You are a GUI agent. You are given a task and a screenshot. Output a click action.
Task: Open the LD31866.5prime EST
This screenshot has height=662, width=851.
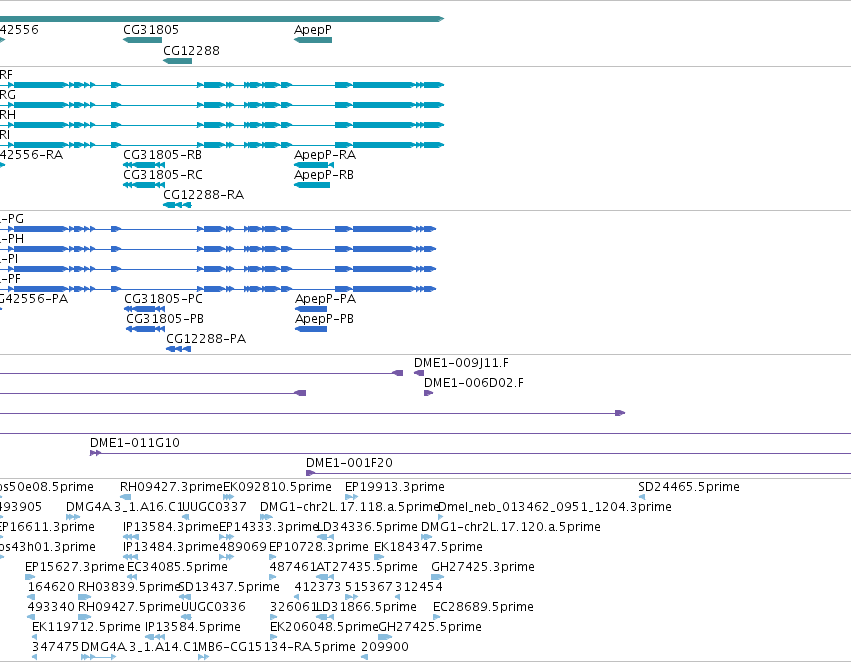point(366,607)
